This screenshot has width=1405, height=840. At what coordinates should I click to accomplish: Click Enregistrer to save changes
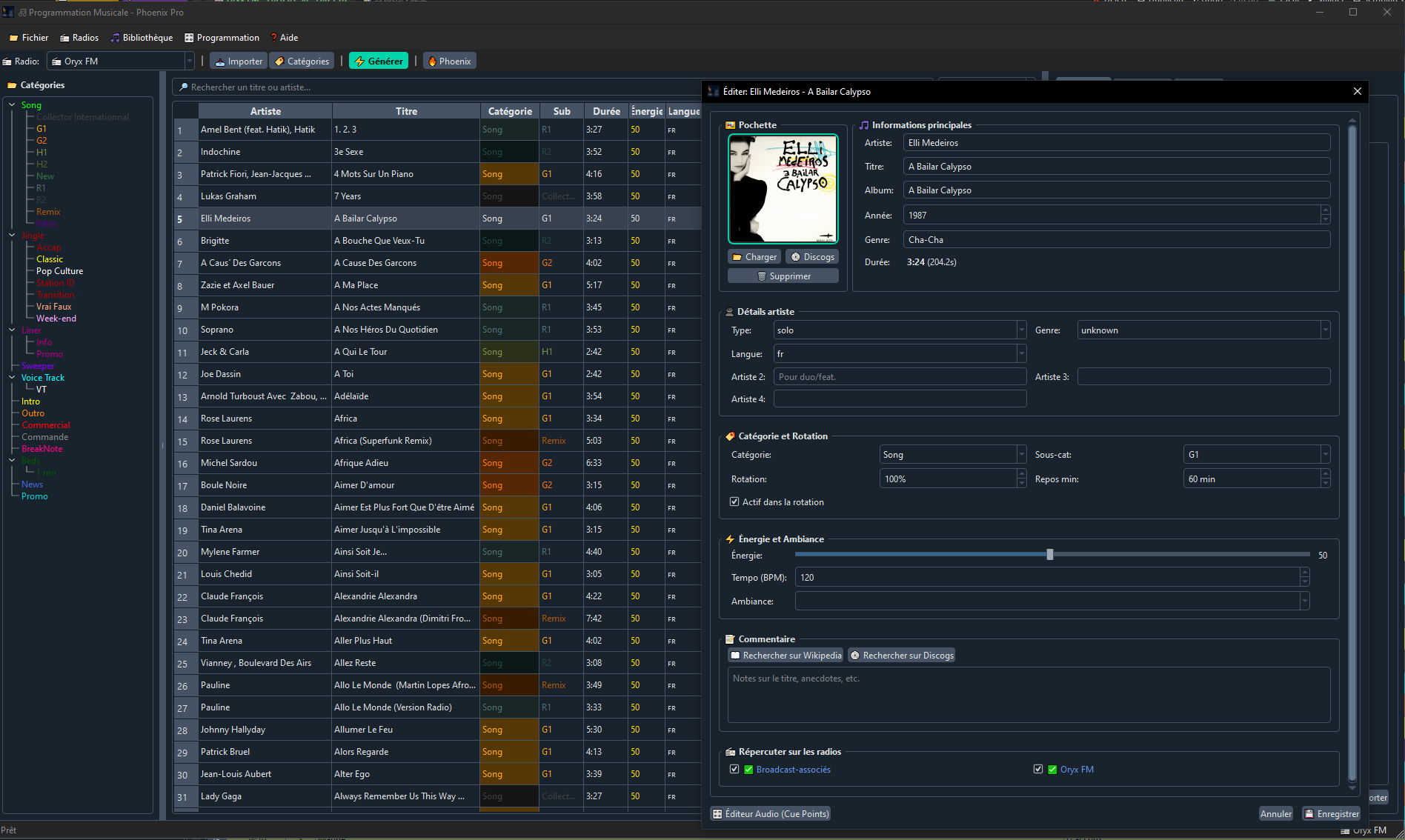tap(1331, 814)
